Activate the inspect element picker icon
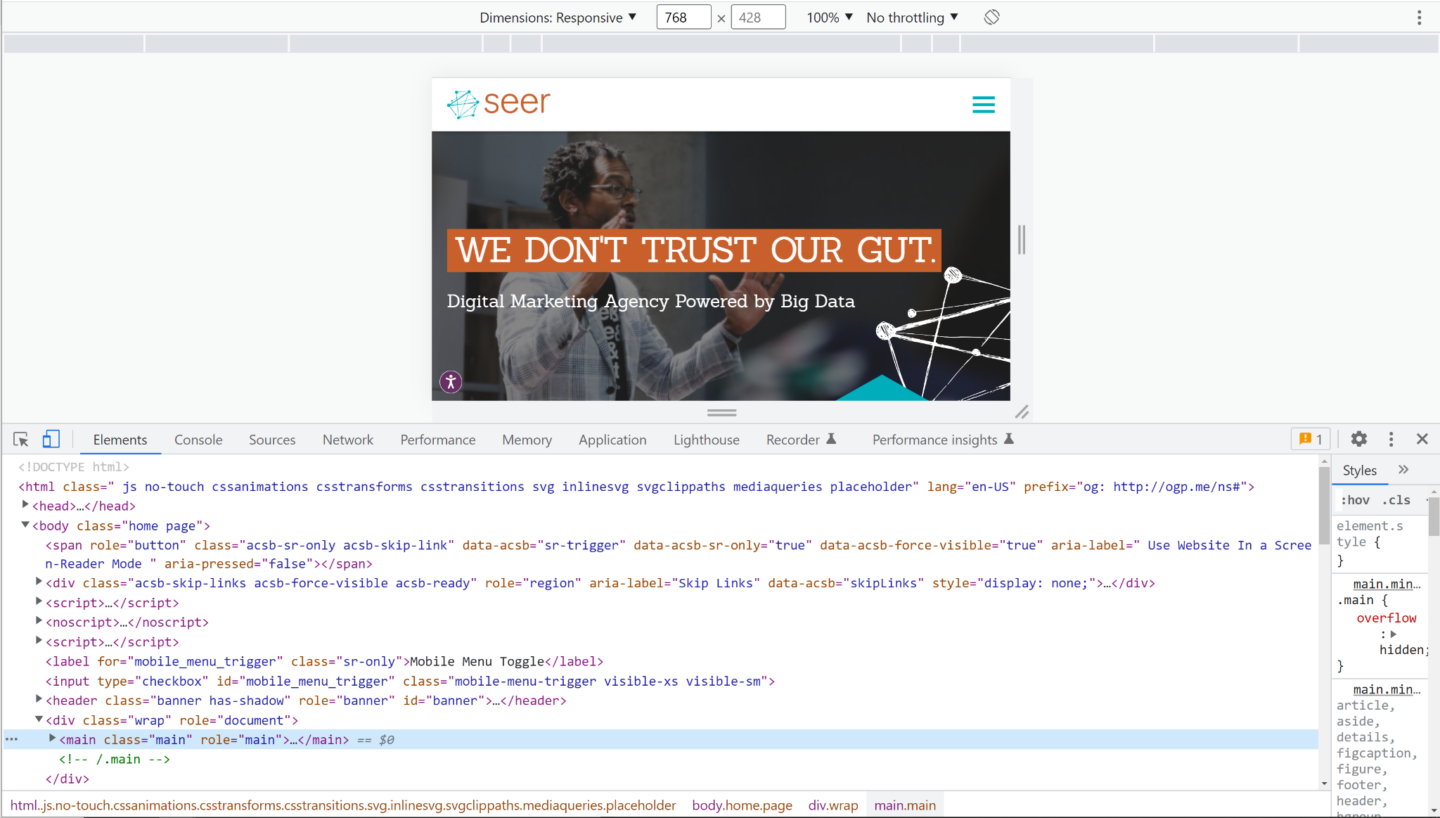The image size is (1440, 818). (20, 439)
